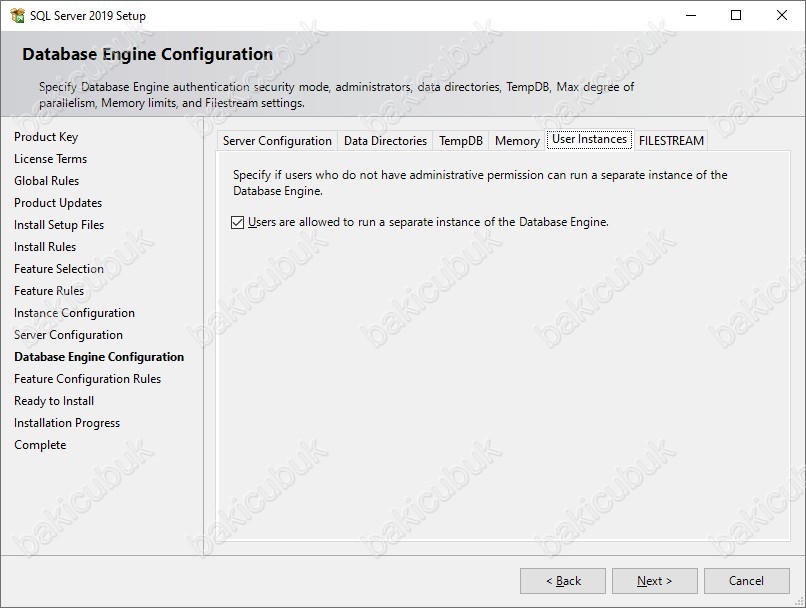Click Feature Rules in the steps list
The image size is (806, 608).
49,291
